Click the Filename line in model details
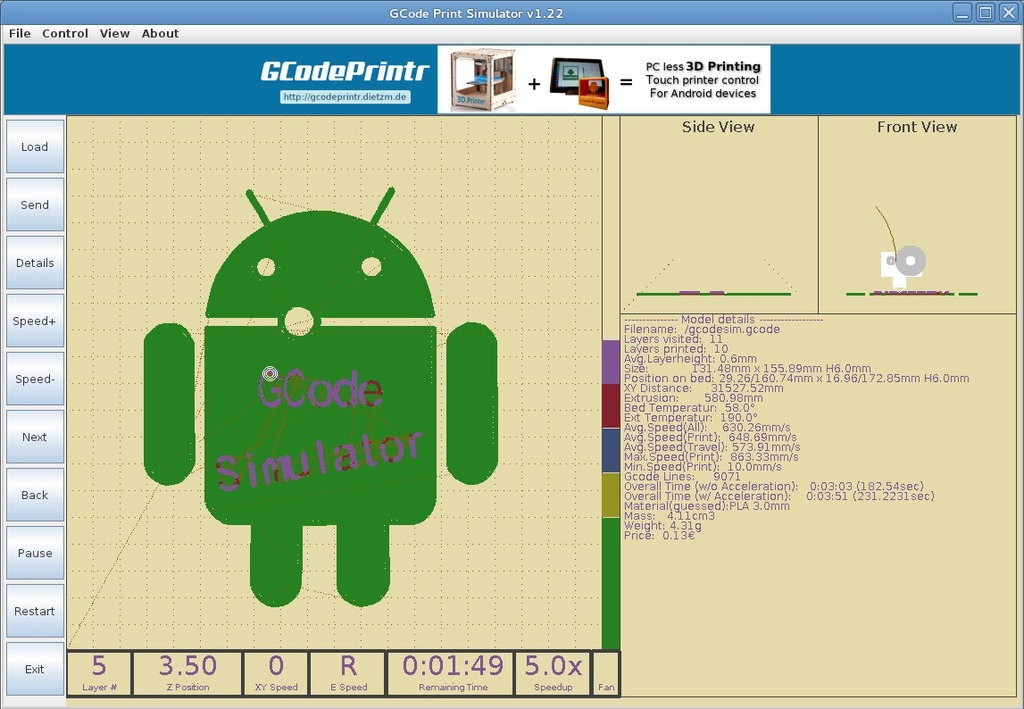The height and width of the screenshot is (709, 1024). 702,329
